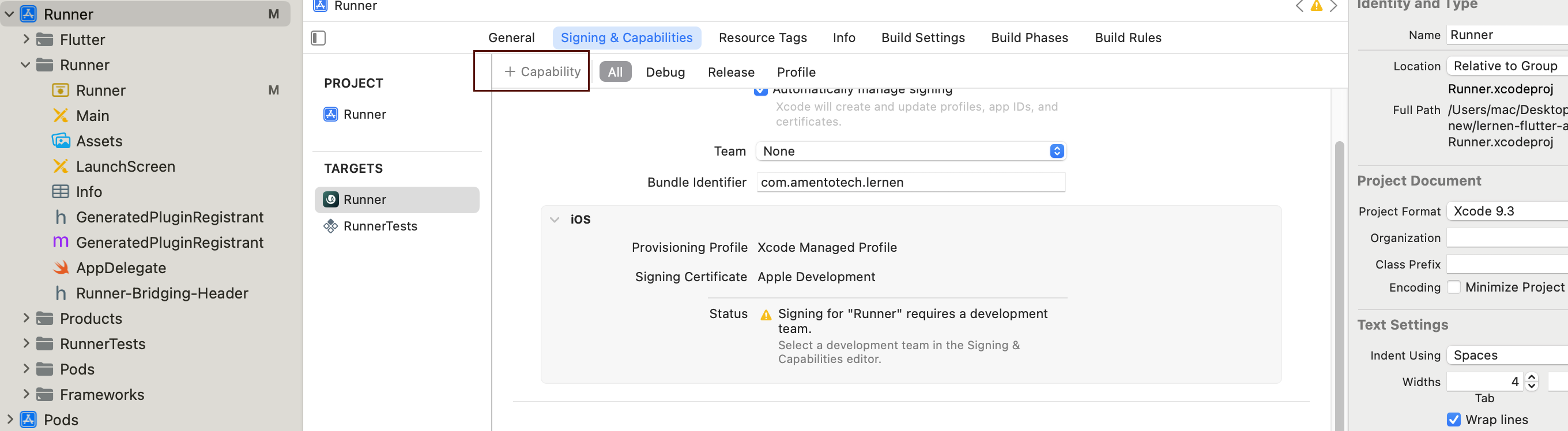1568x431 pixels.
Task: Expand the bottom Pods project
Action: [x=10, y=419]
